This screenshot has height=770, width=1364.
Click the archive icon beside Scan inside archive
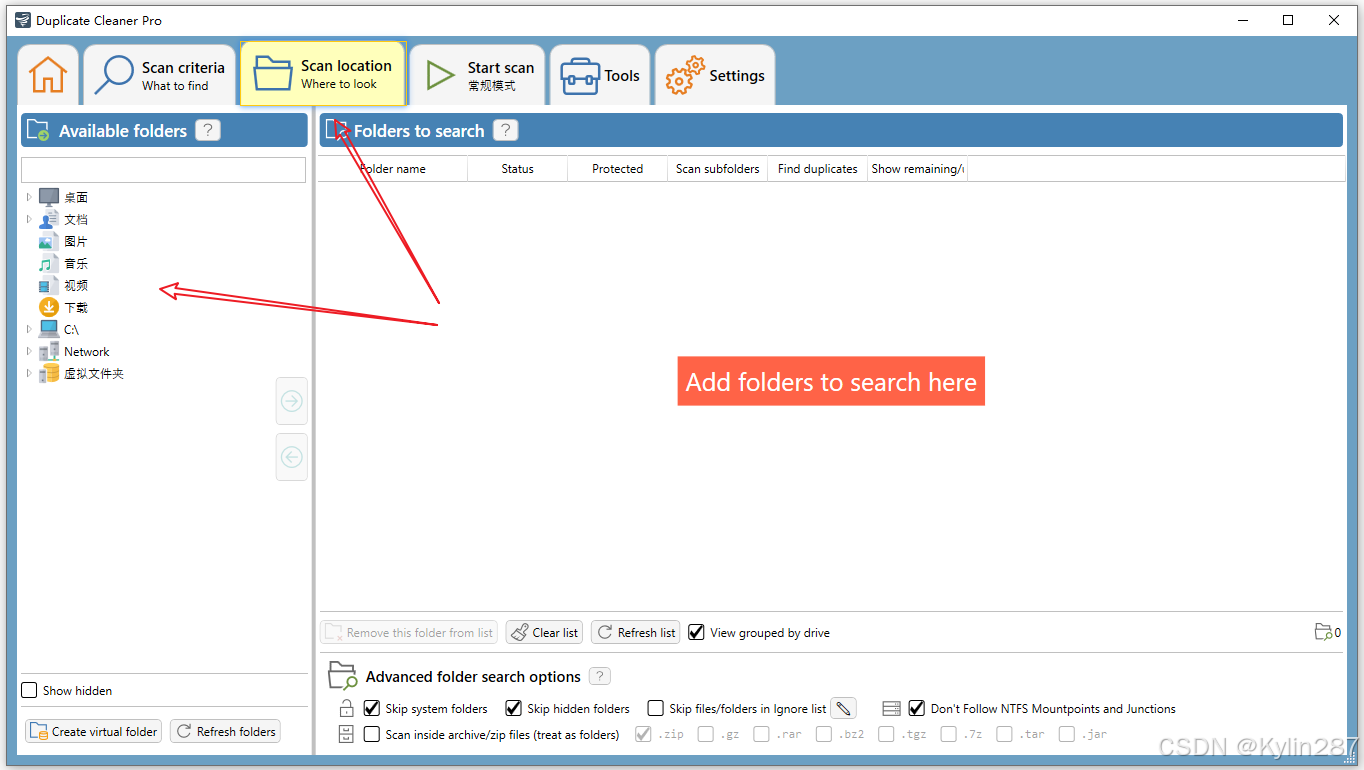[346, 734]
